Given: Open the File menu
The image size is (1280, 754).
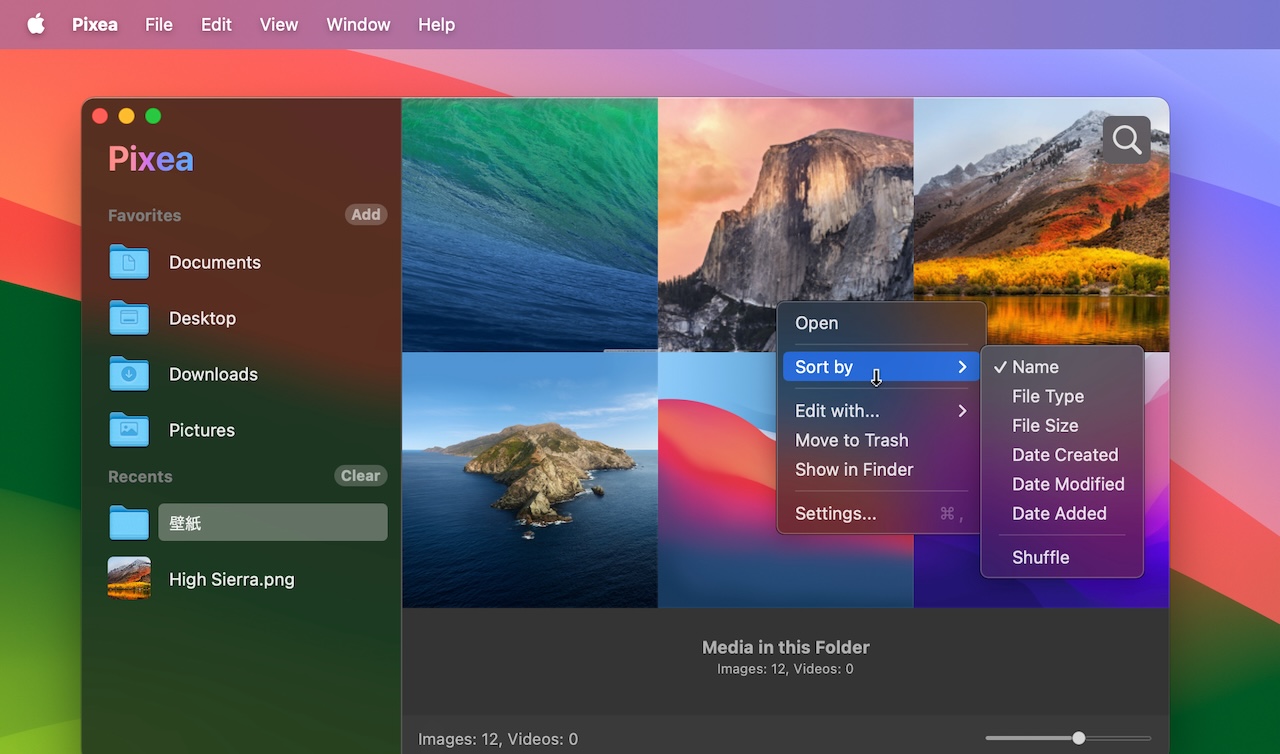Looking at the screenshot, I should (x=159, y=24).
